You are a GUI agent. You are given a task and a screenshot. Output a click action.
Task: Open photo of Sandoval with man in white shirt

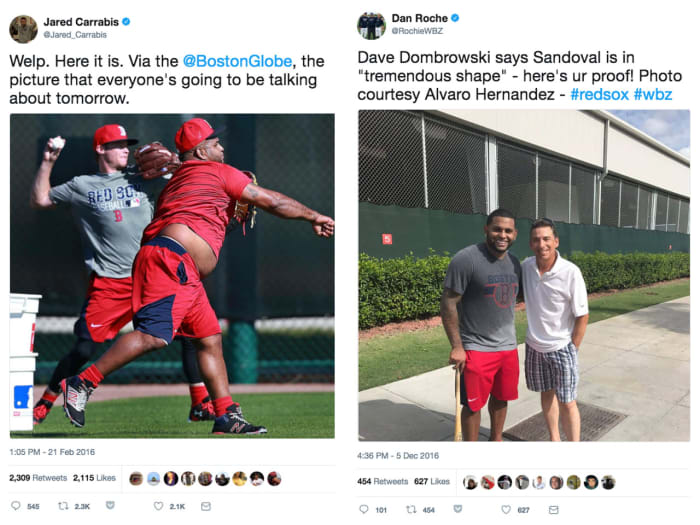pos(524,275)
